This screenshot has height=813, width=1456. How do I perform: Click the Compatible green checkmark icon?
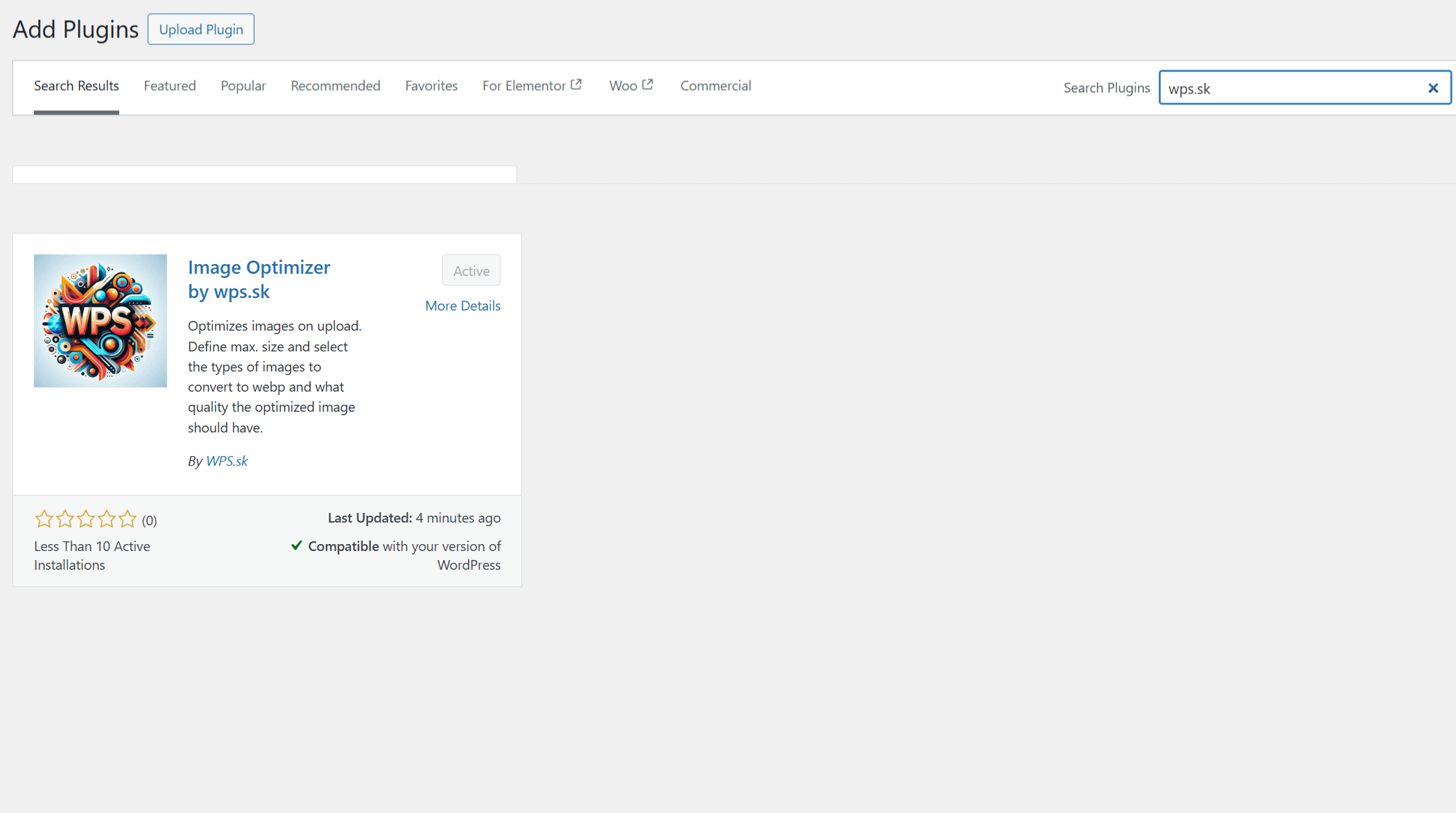297,545
